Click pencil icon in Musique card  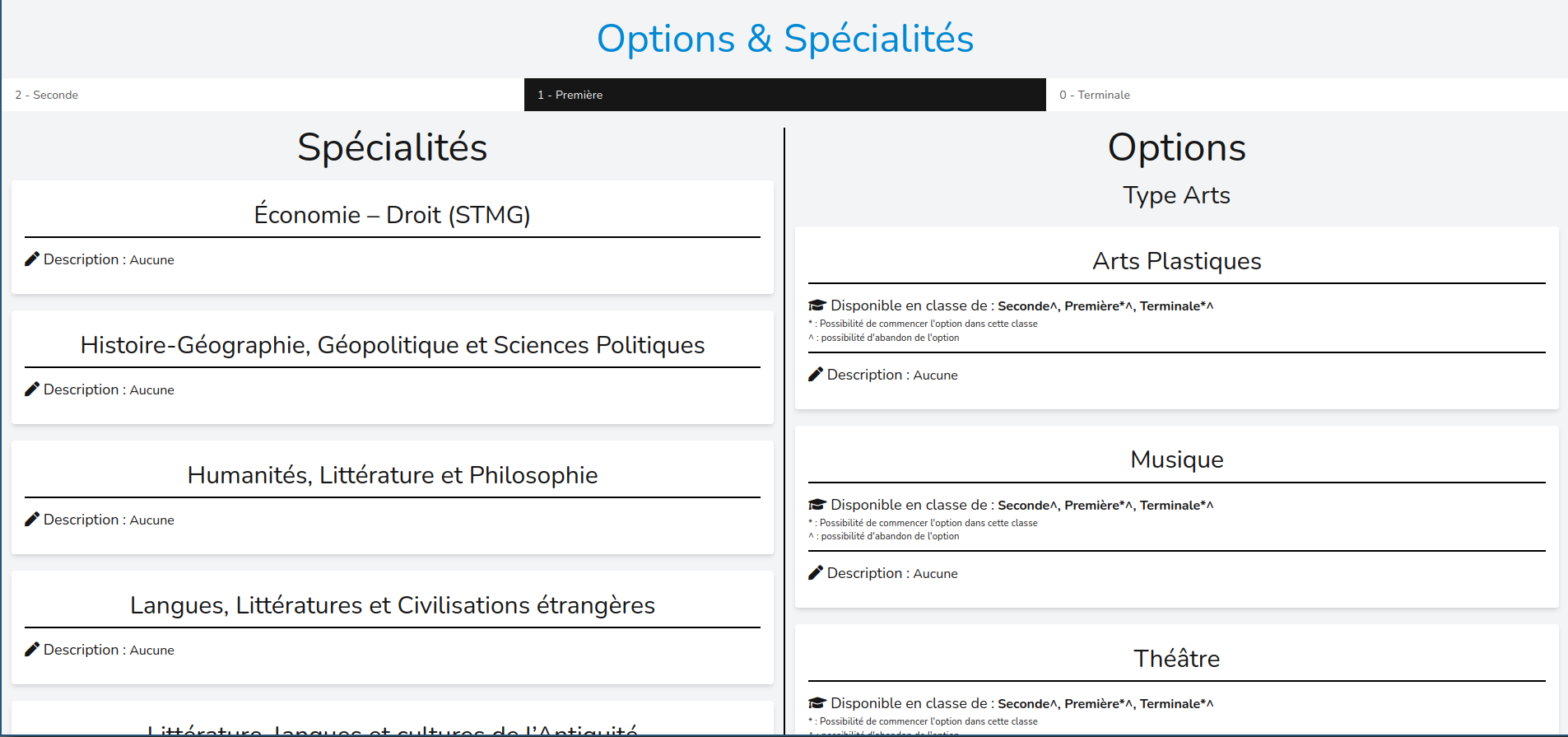(816, 573)
